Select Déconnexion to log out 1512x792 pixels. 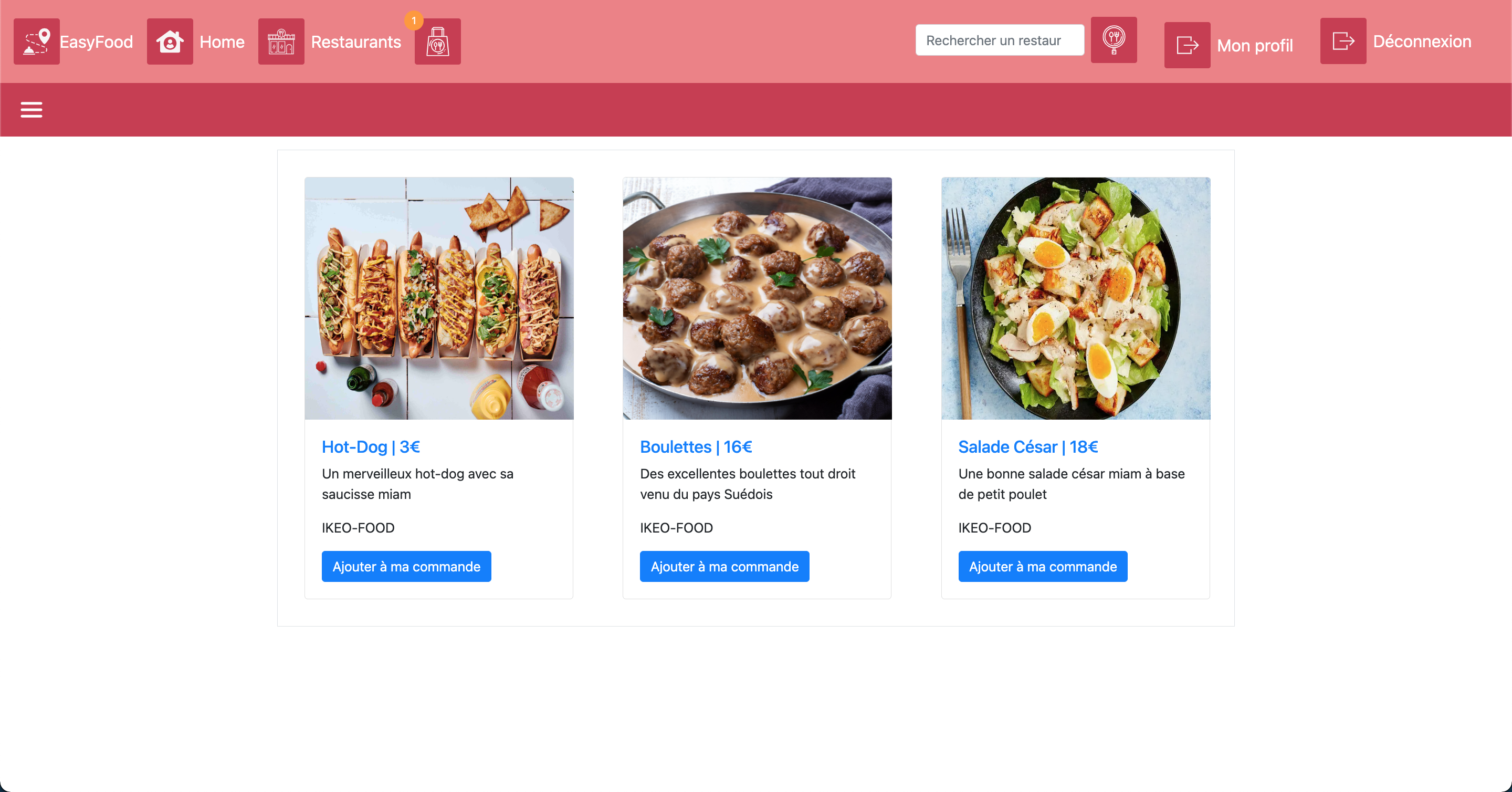point(1422,41)
